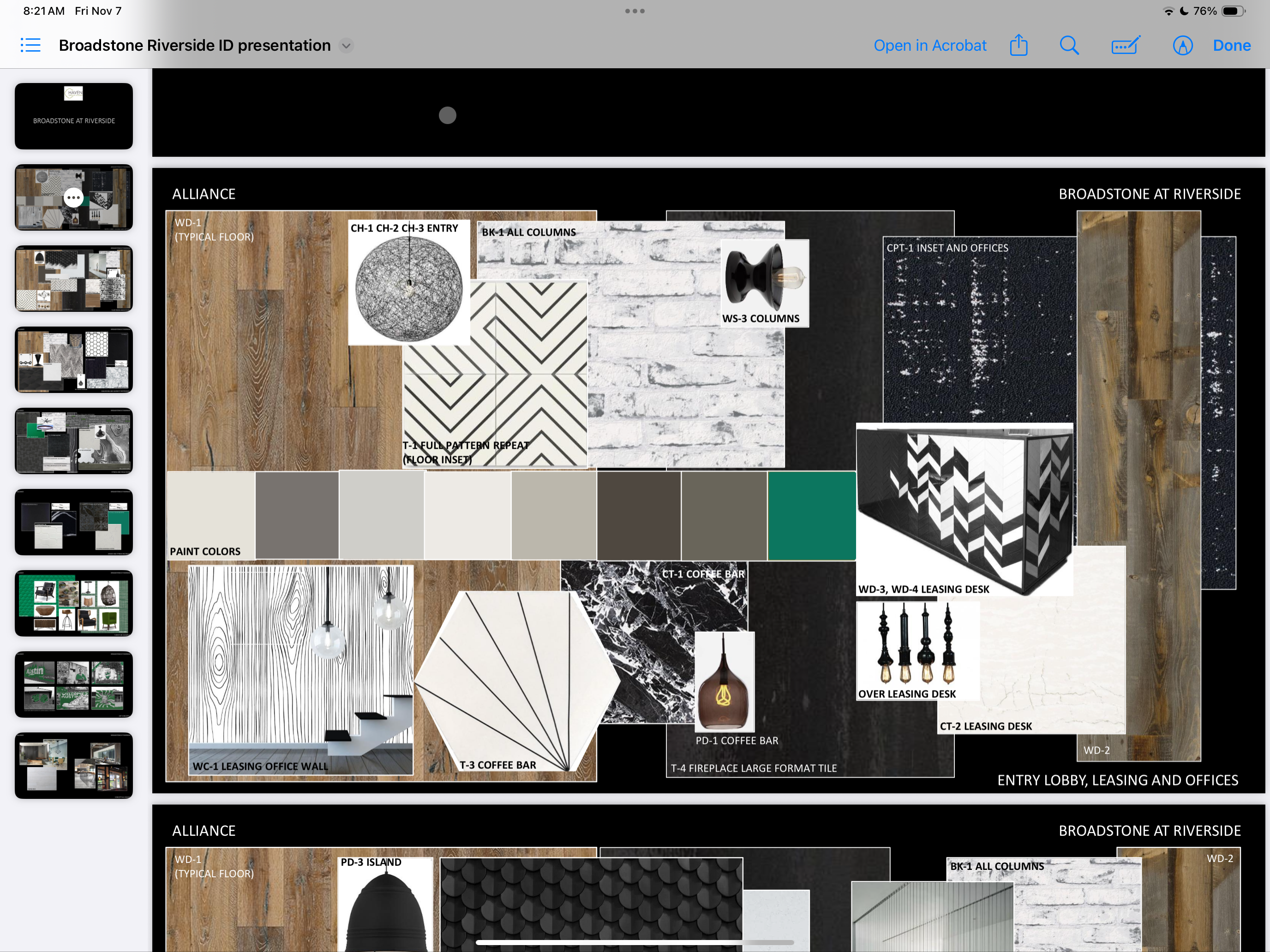This screenshot has height=952, width=1270.
Task: Tap the gray circular pointer dot on page
Action: [x=447, y=115]
